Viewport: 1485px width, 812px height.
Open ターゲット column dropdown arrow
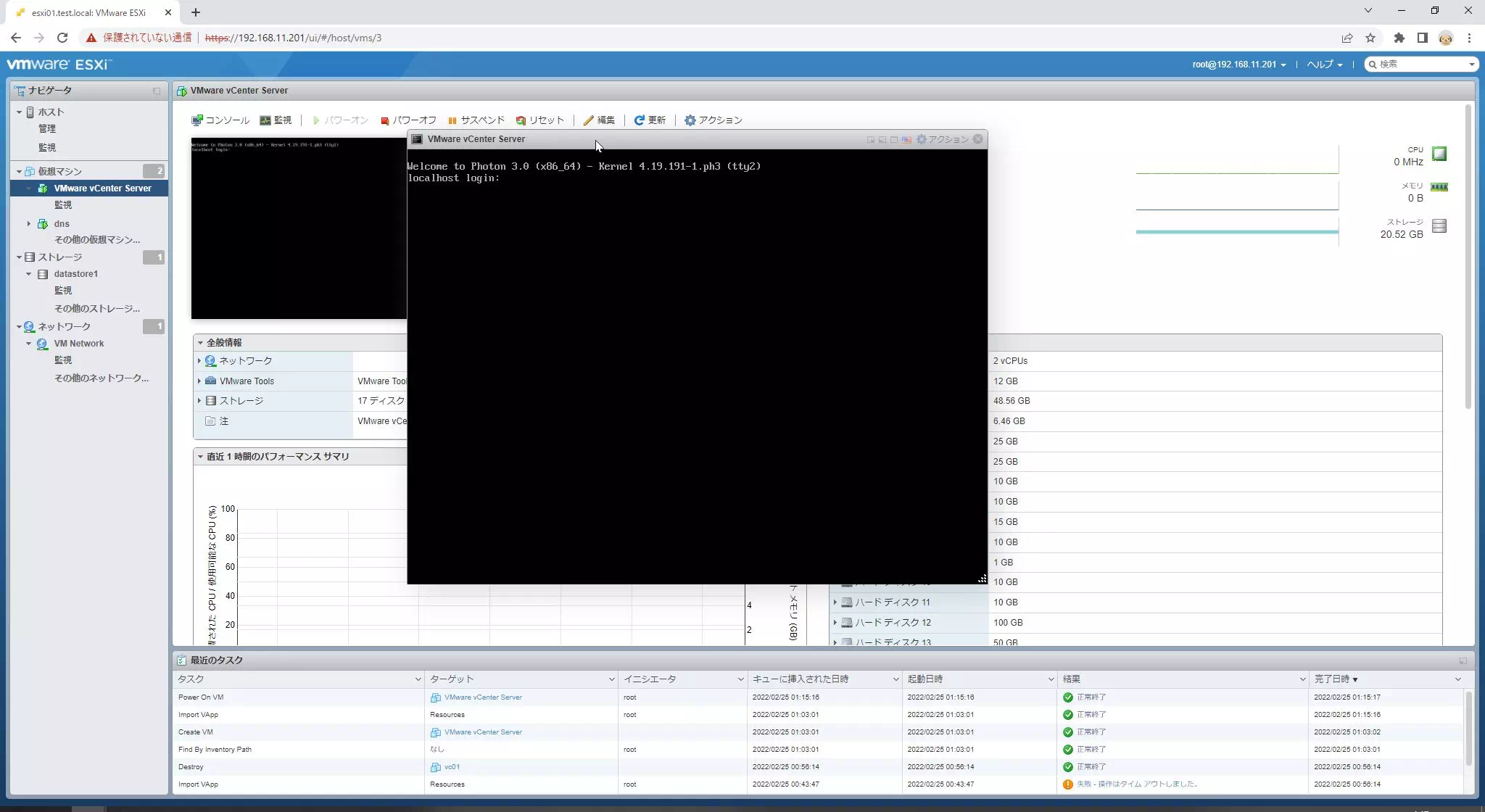click(611, 679)
